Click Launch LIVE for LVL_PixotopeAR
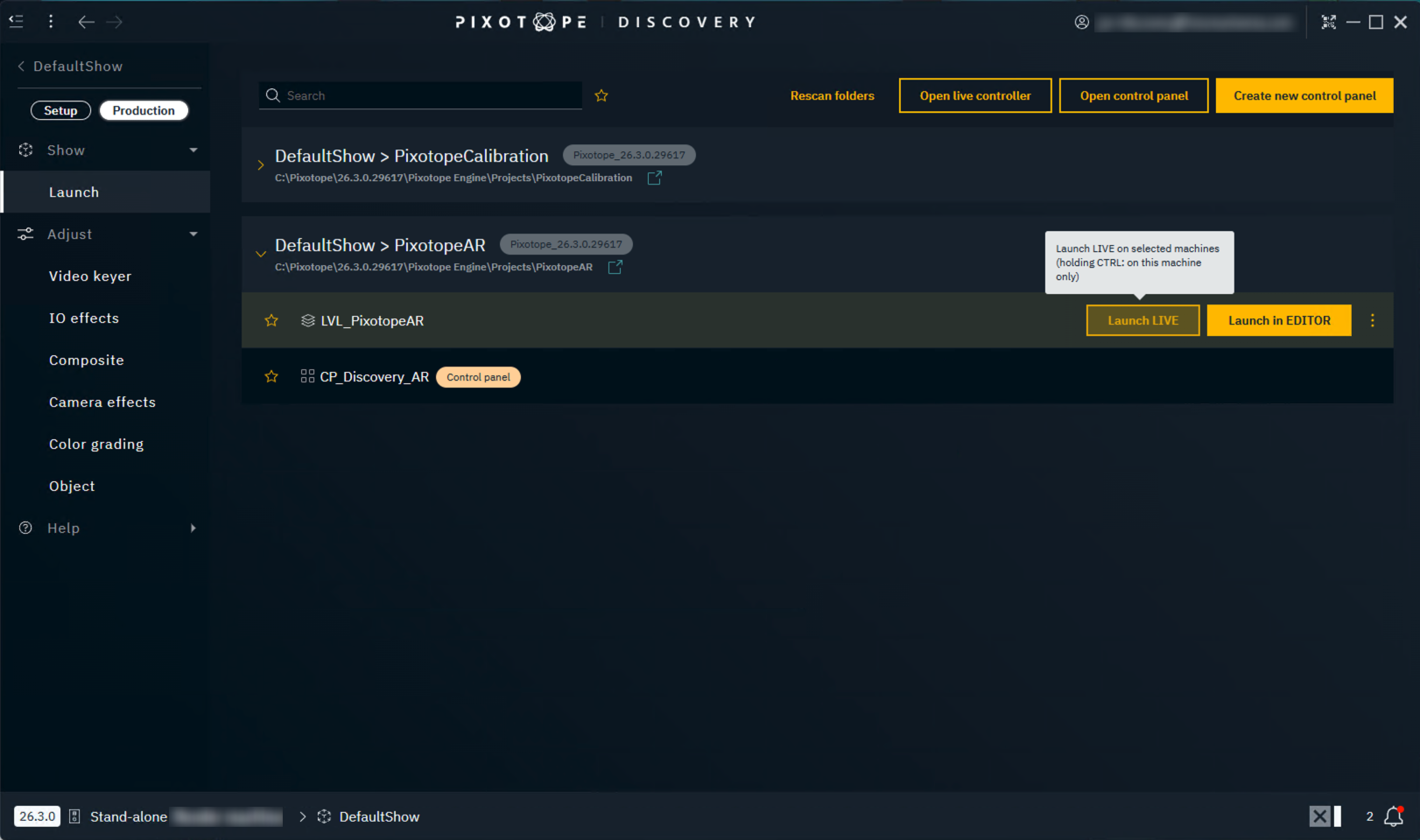The height and width of the screenshot is (840, 1420). tap(1142, 320)
